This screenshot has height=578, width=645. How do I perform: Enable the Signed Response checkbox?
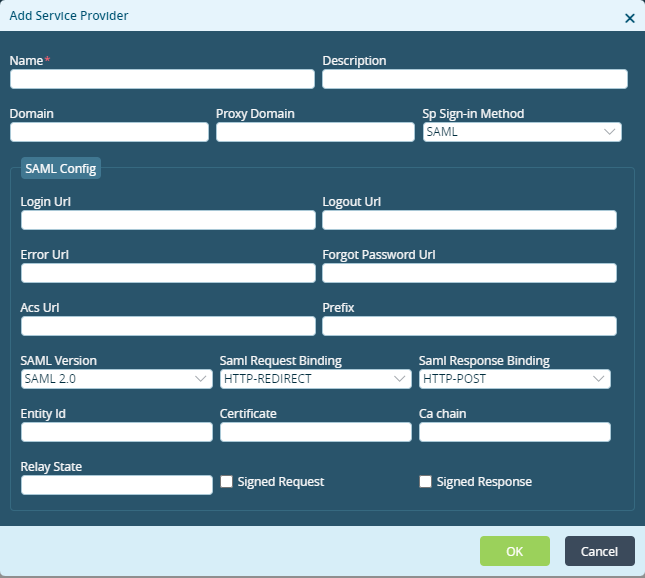pyautogui.click(x=426, y=482)
